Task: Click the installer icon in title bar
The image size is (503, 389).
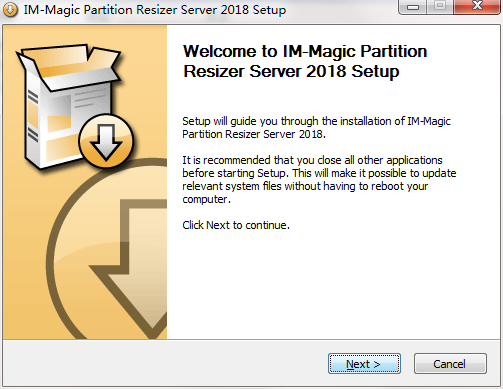Action: [x=10, y=10]
